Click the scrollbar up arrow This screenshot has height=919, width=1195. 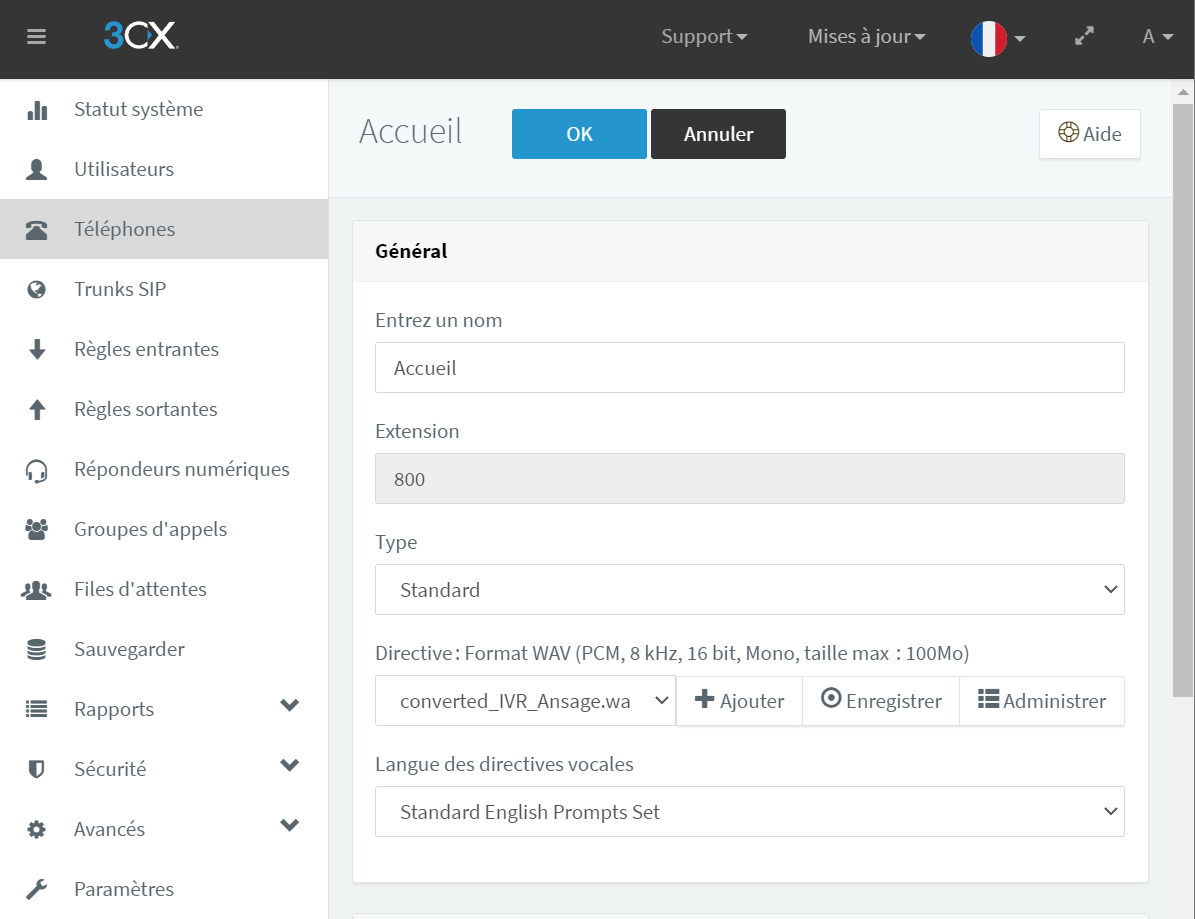(1183, 92)
